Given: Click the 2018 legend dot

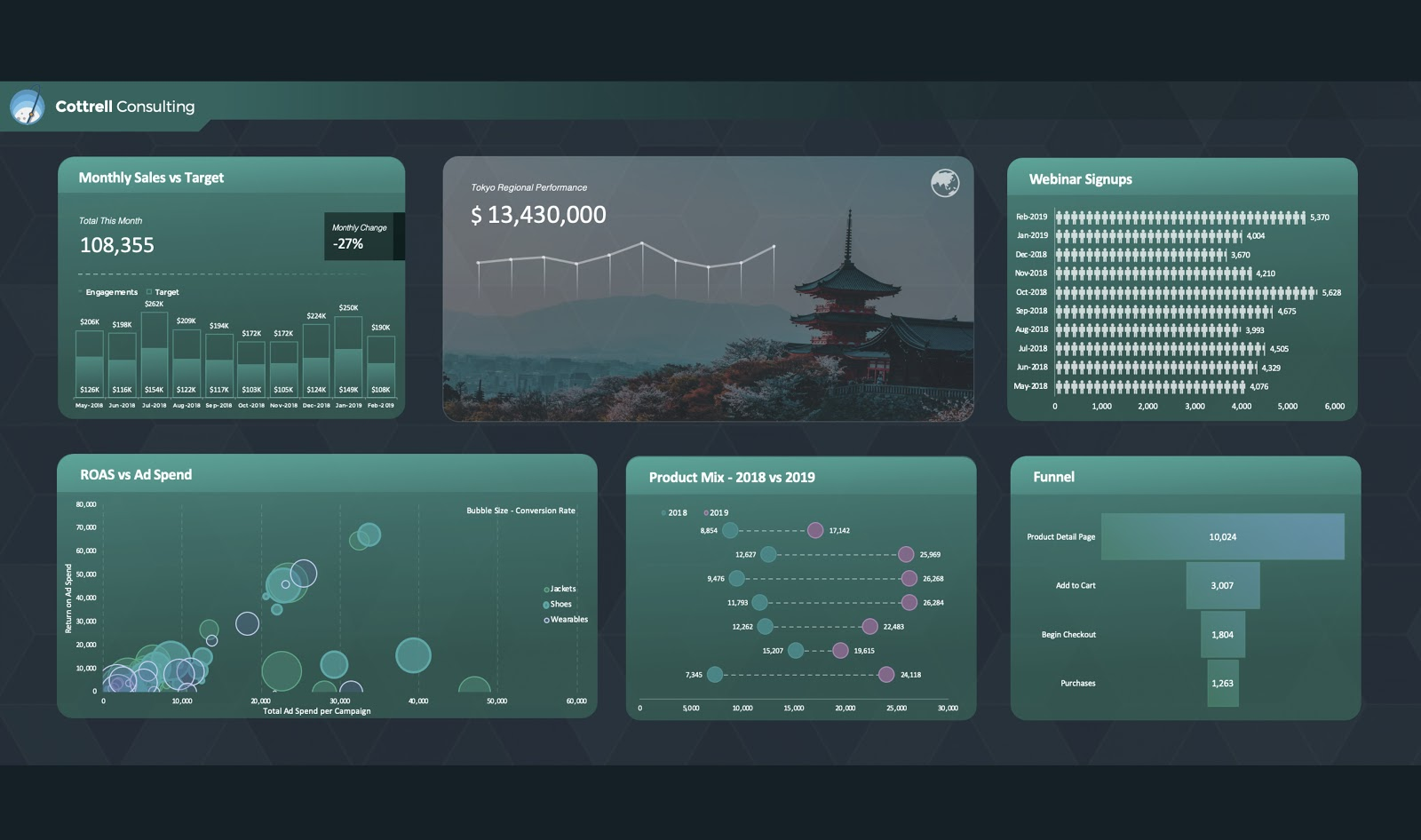Looking at the screenshot, I should tap(663, 513).
